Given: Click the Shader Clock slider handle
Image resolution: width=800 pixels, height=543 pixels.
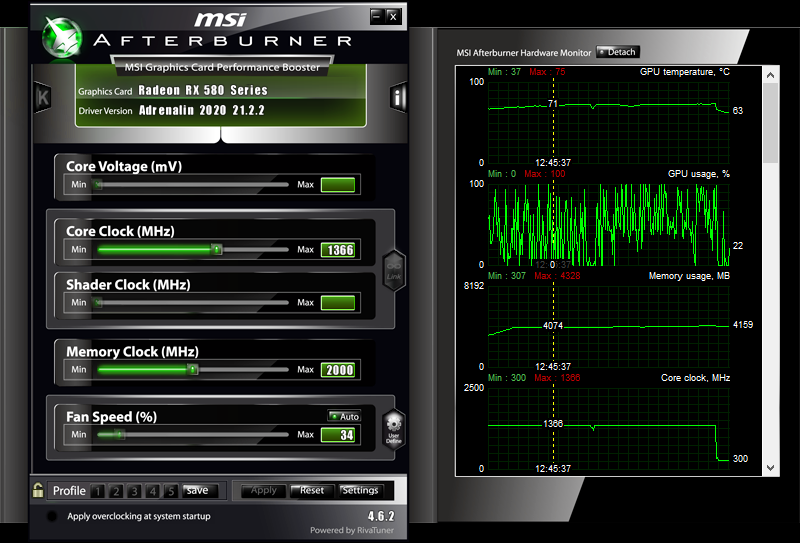Looking at the screenshot, I should tap(97, 303).
